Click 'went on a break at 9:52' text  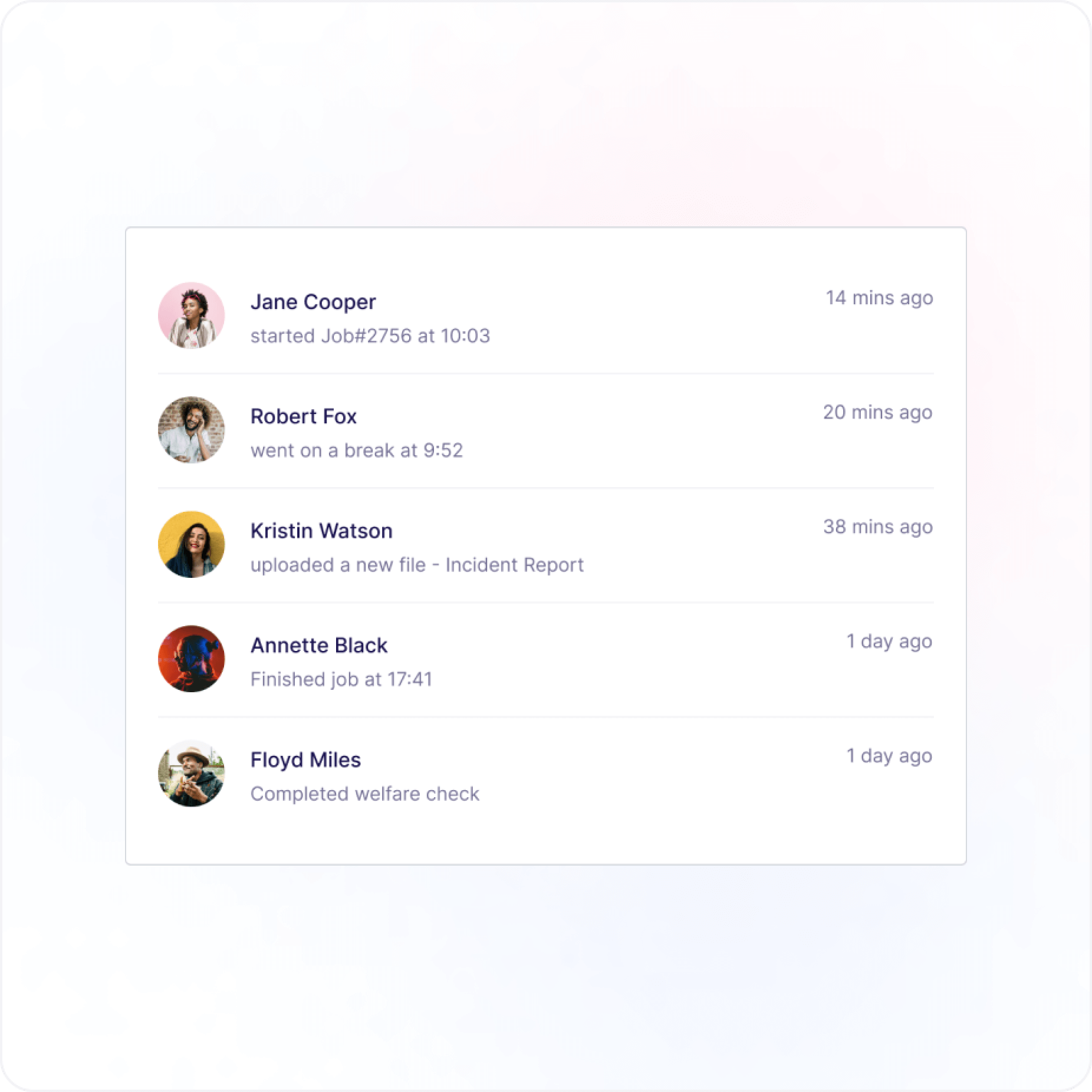[357, 450]
